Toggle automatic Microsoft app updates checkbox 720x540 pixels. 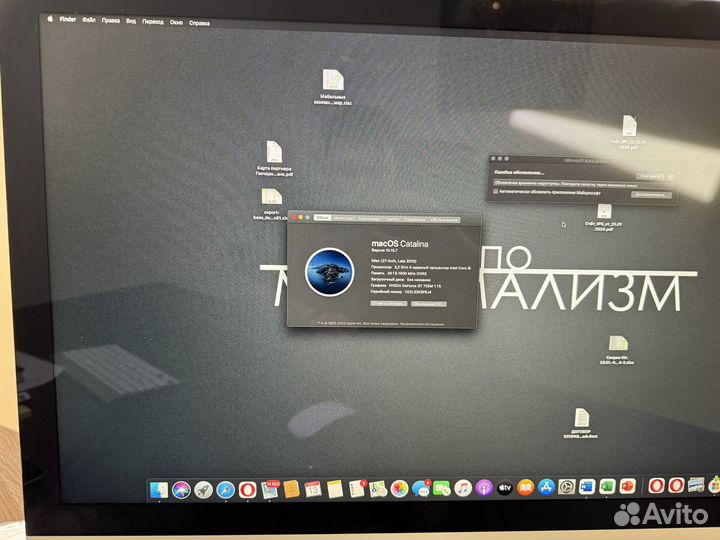495,191
